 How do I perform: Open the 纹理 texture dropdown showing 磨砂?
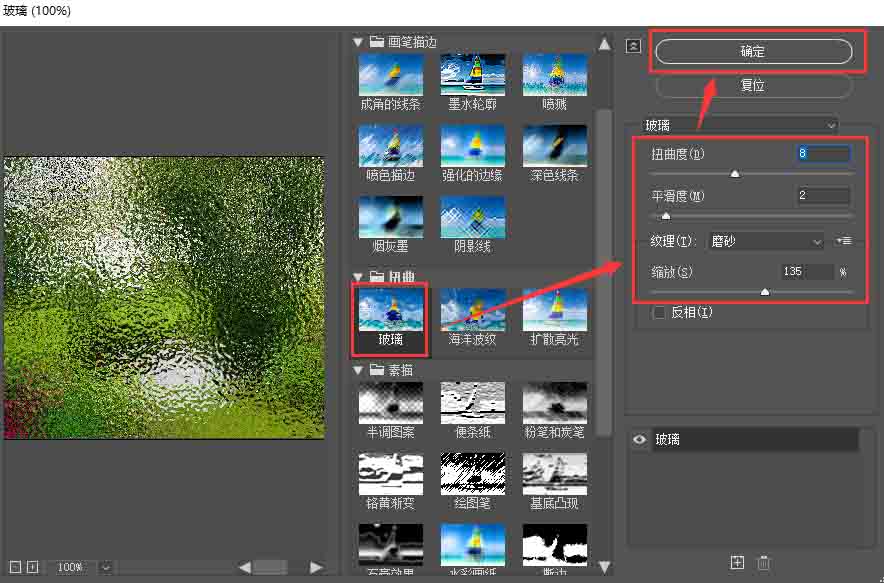pos(765,240)
